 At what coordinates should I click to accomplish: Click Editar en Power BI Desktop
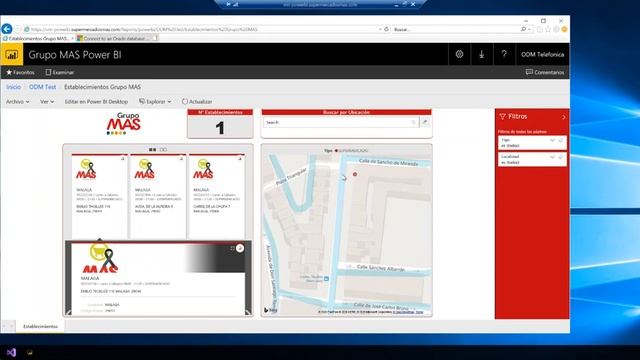pyautogui.click(x=96, y=102)
